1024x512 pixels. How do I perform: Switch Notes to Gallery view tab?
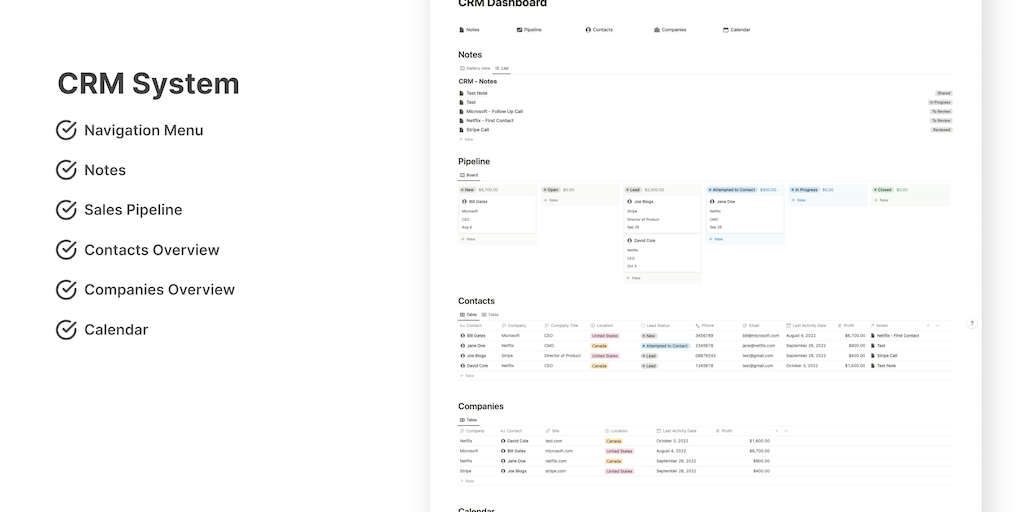point(475,68)
